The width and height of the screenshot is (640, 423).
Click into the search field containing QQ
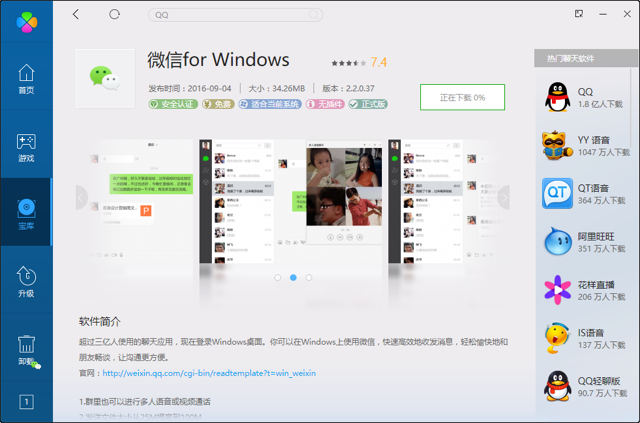(x=236, y=15)
